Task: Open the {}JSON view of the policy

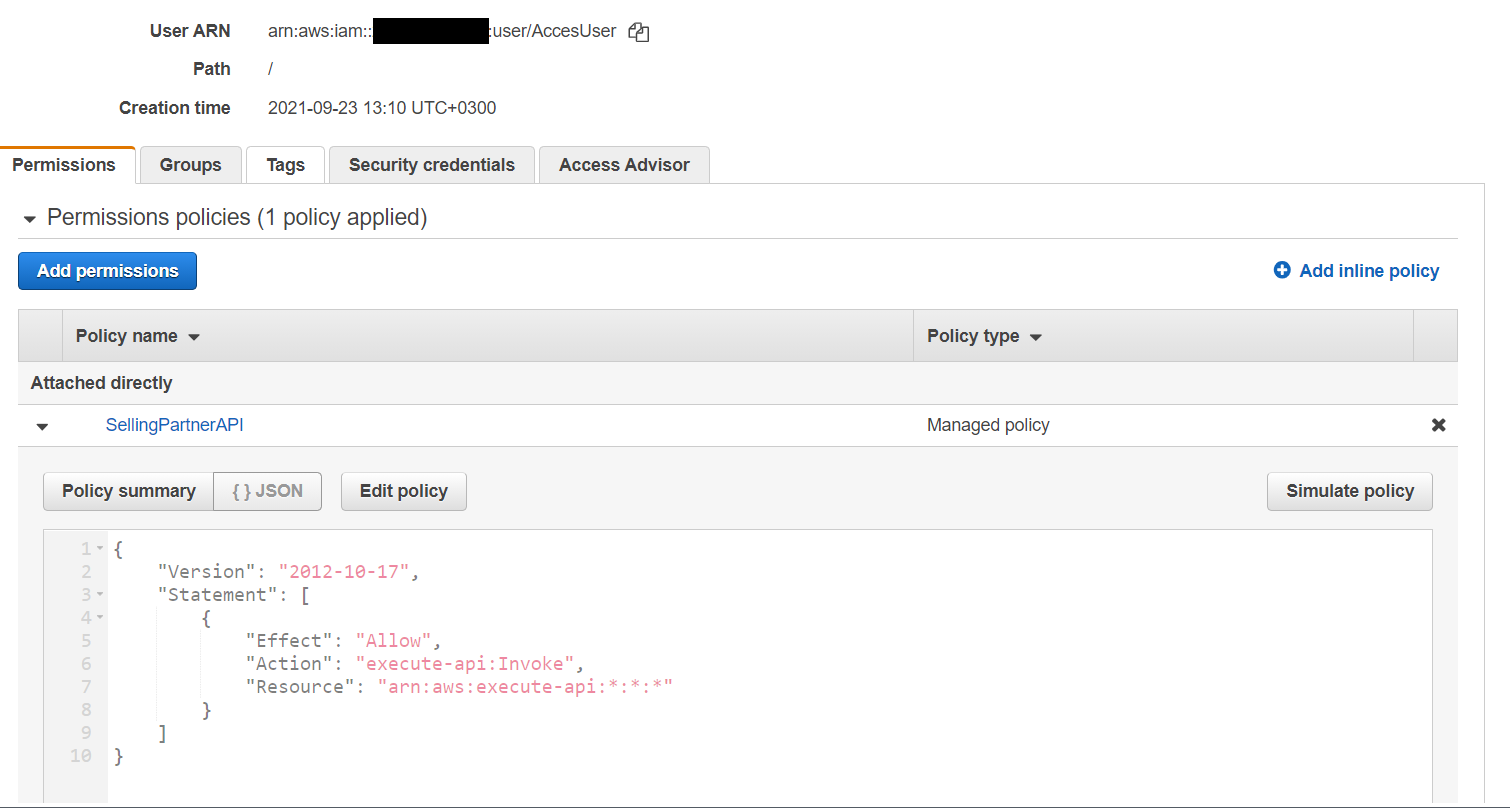Action: [x=267, y=491]
